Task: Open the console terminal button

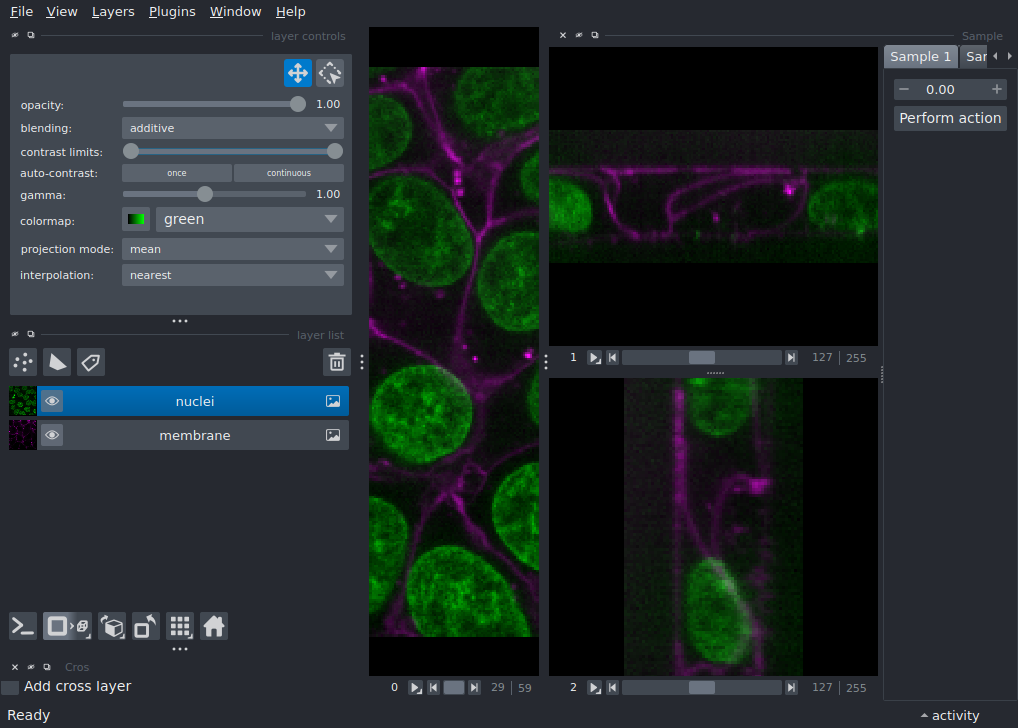Action: (23, 627)
